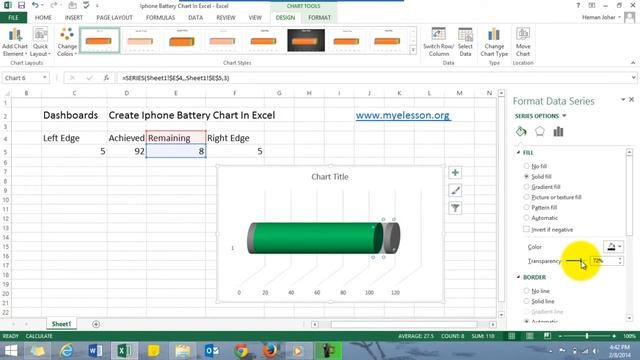Switch to Page Layout ribbon tab
Viewport: 640px width, 360px height.
click(114, 18)
